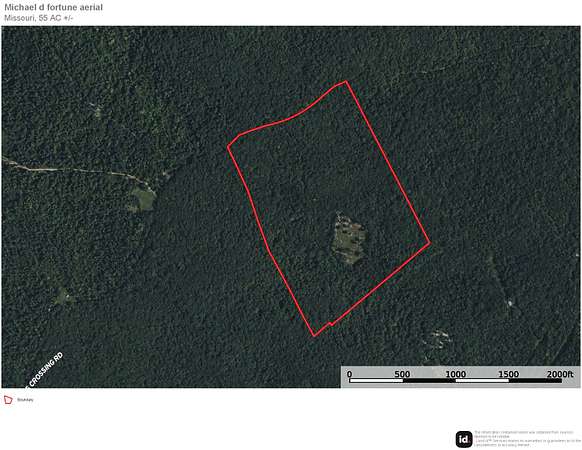Click the 0 mark on scale bar
Image resolution: width=582 pixels, height=450 pixels.
349,374
